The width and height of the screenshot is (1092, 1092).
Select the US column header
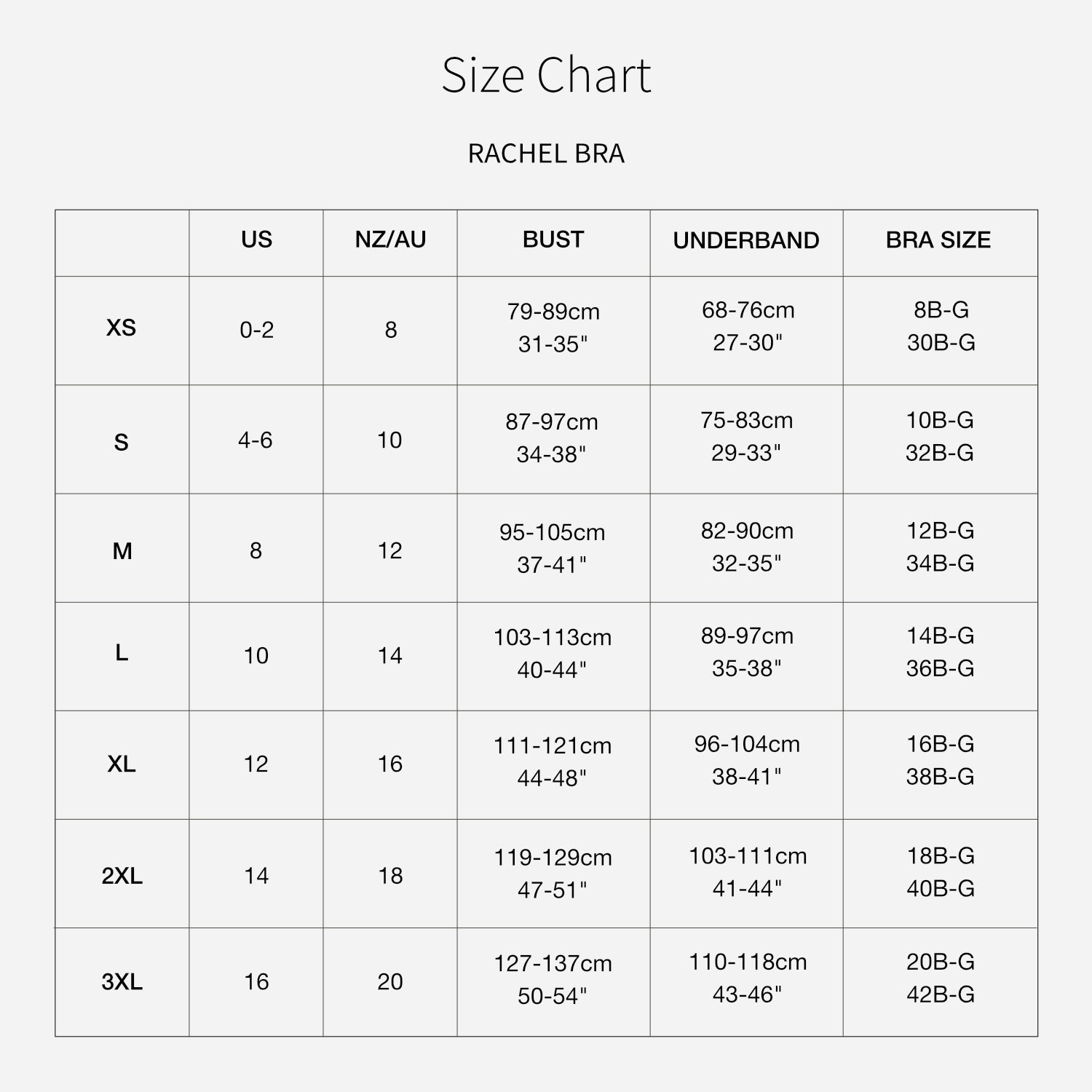(x=256, y=240)
